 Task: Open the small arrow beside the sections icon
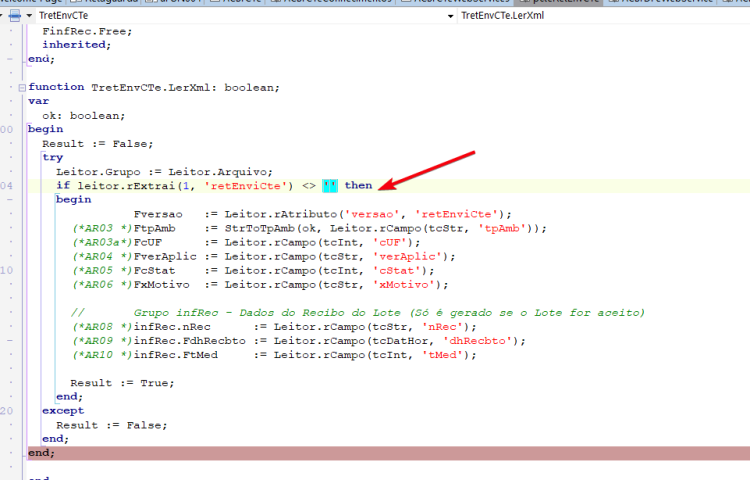point(29,16)
